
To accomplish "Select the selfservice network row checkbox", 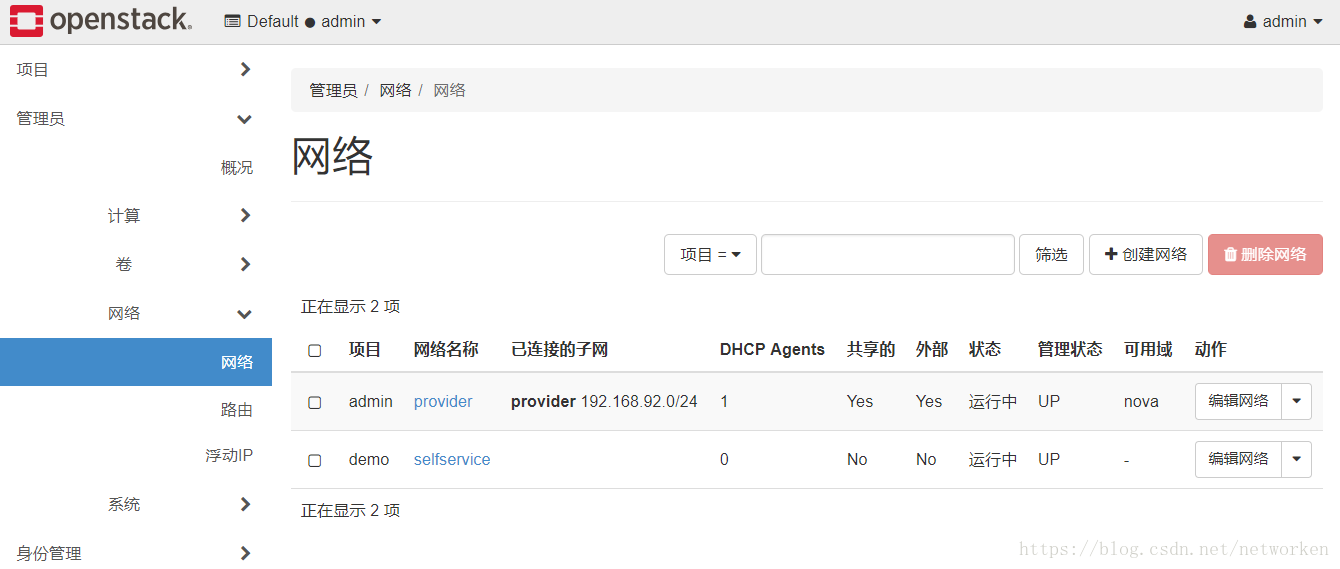I will click(x=315, y=460).
